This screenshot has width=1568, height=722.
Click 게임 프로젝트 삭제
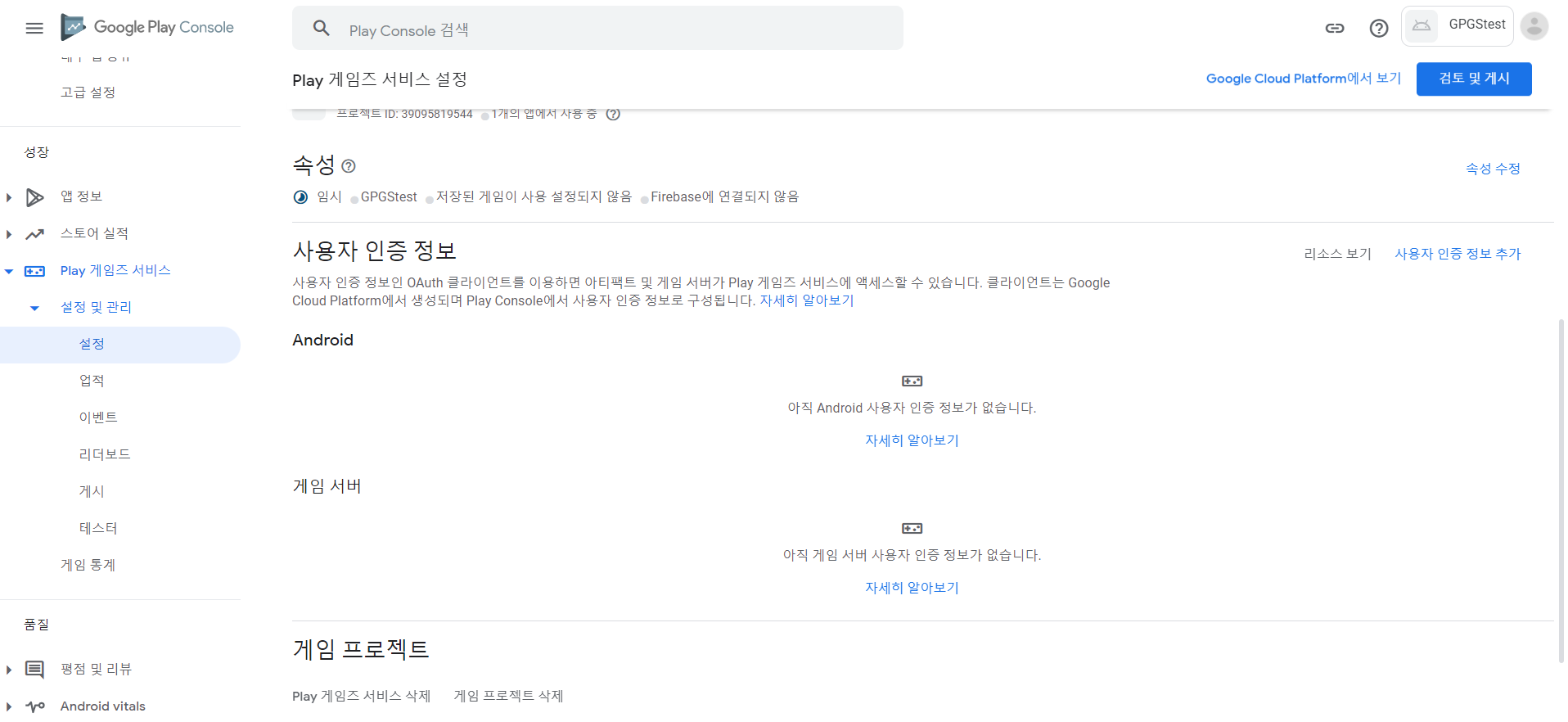coord(508,696)
